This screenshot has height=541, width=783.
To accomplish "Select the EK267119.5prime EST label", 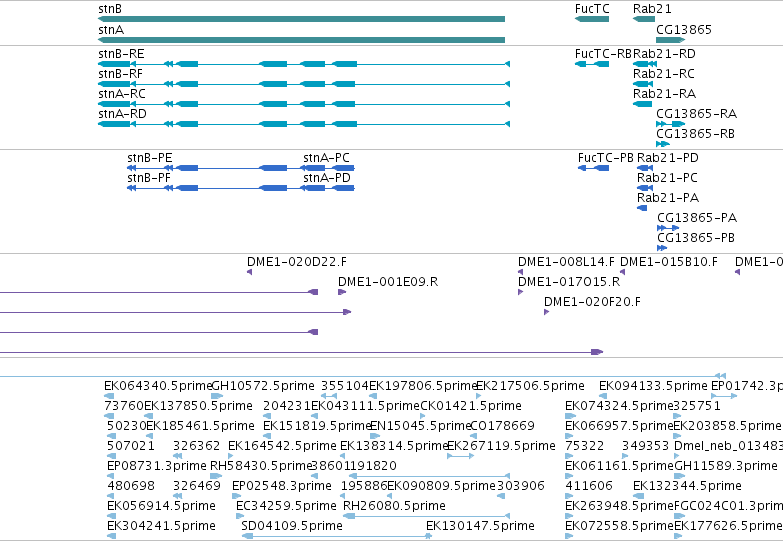I will click(501, 446).
